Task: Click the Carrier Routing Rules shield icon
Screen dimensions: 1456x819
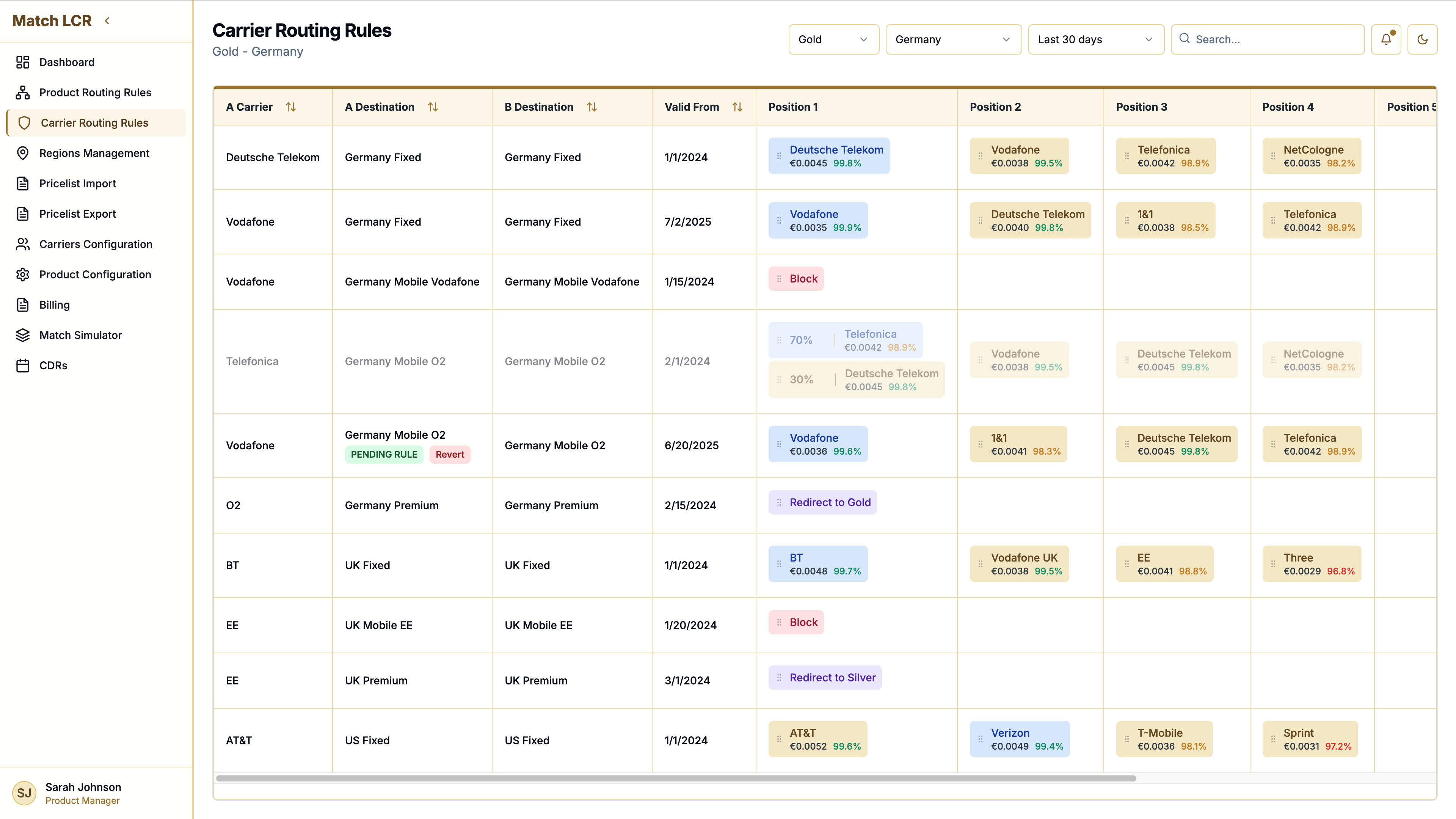Action: [x=24, y=122]
